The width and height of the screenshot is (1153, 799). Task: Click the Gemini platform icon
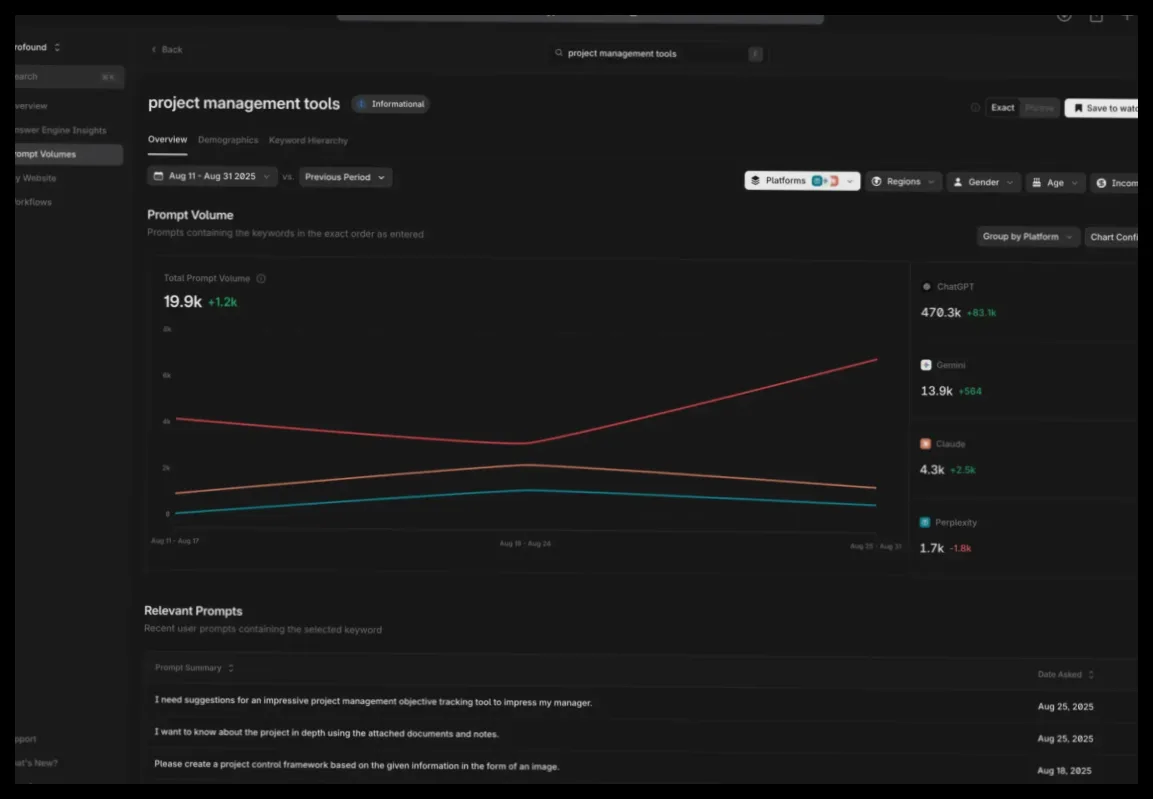926,365
